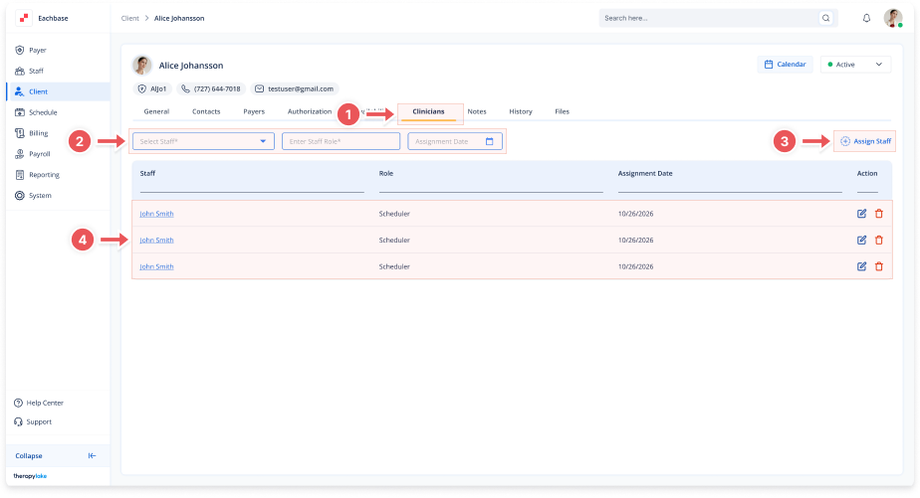Click the search magnifier icon
This screenshot has height=498, width=920.
pos(825,18)
